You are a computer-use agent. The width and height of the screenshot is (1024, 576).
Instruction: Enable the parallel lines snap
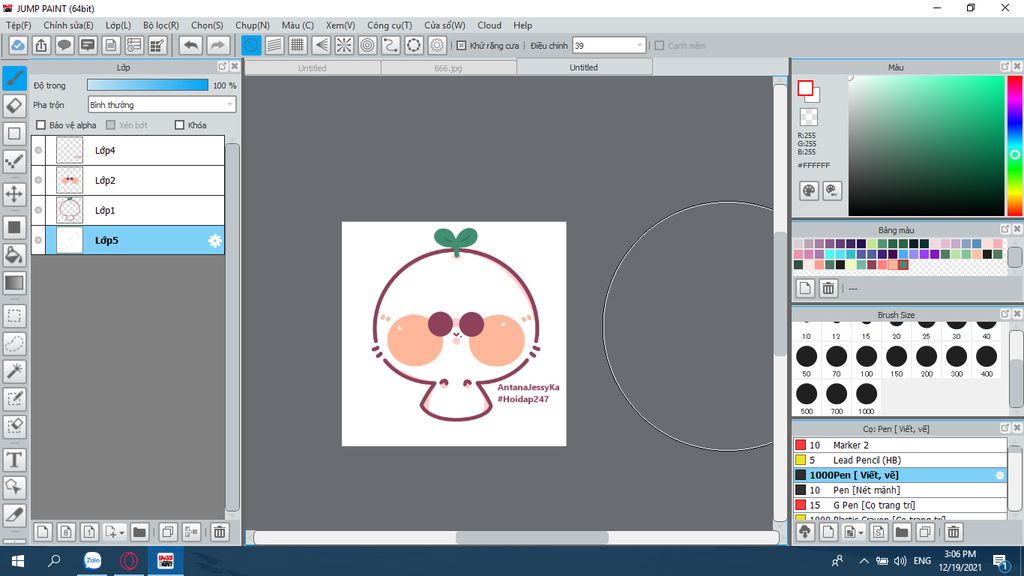[x=275, y=45]
